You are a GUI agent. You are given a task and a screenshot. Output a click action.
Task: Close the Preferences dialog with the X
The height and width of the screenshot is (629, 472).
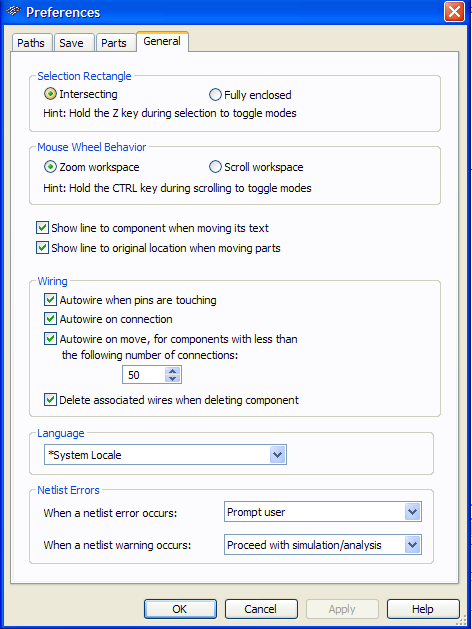454,12
